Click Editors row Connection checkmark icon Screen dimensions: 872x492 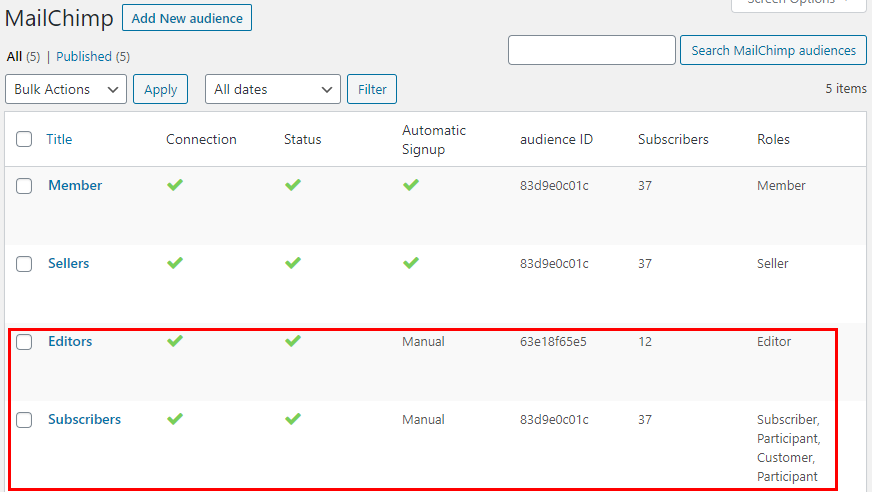click(175, 340)
